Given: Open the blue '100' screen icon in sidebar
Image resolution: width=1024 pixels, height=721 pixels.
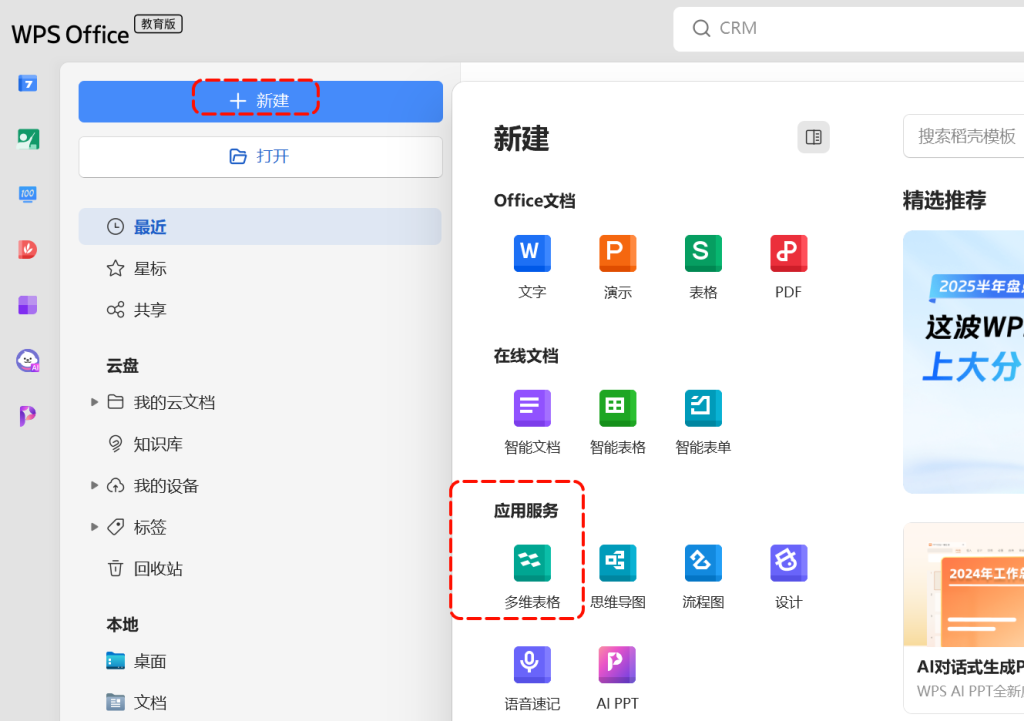Looking at the screenshot, I should coord(27,194).
